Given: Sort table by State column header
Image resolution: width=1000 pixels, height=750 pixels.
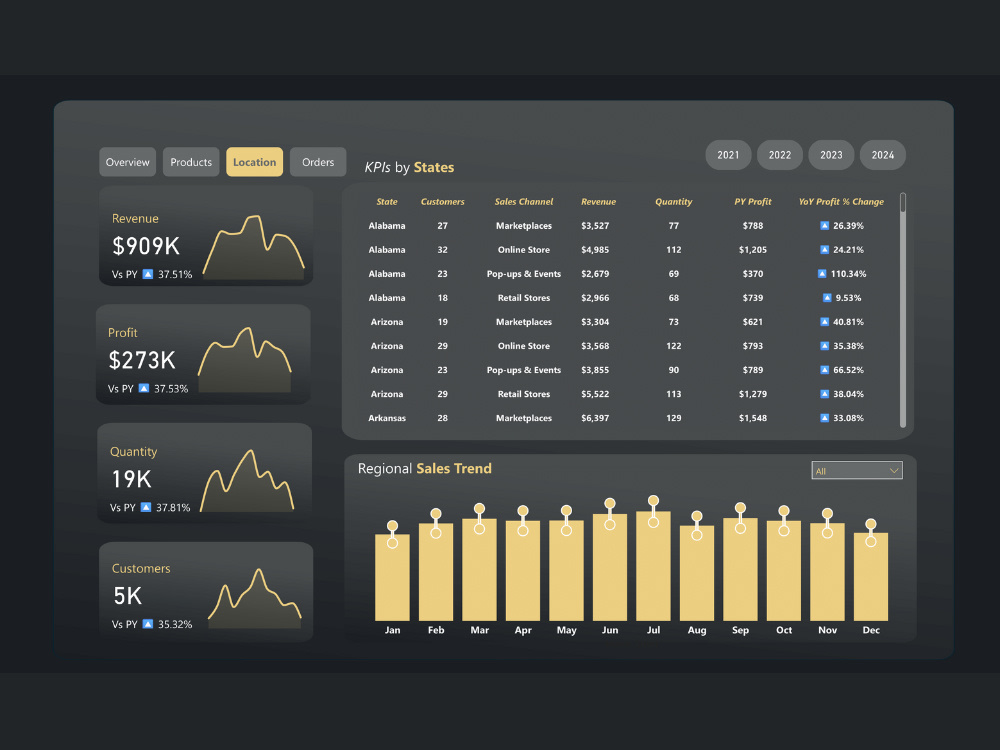Looking at the screenshot, I should point(386,202).
